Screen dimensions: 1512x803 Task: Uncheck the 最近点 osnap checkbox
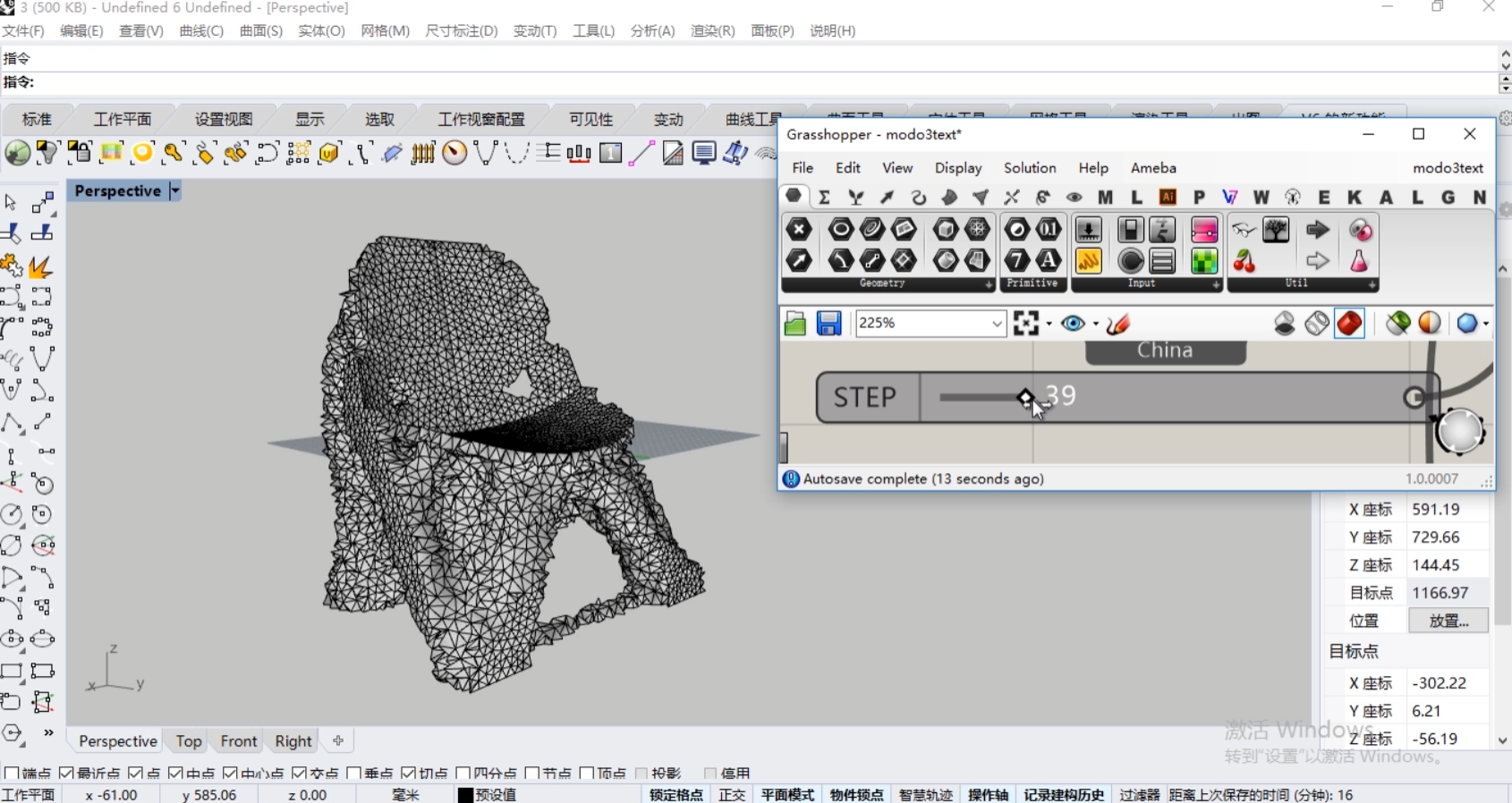click(x=66, y=773)
